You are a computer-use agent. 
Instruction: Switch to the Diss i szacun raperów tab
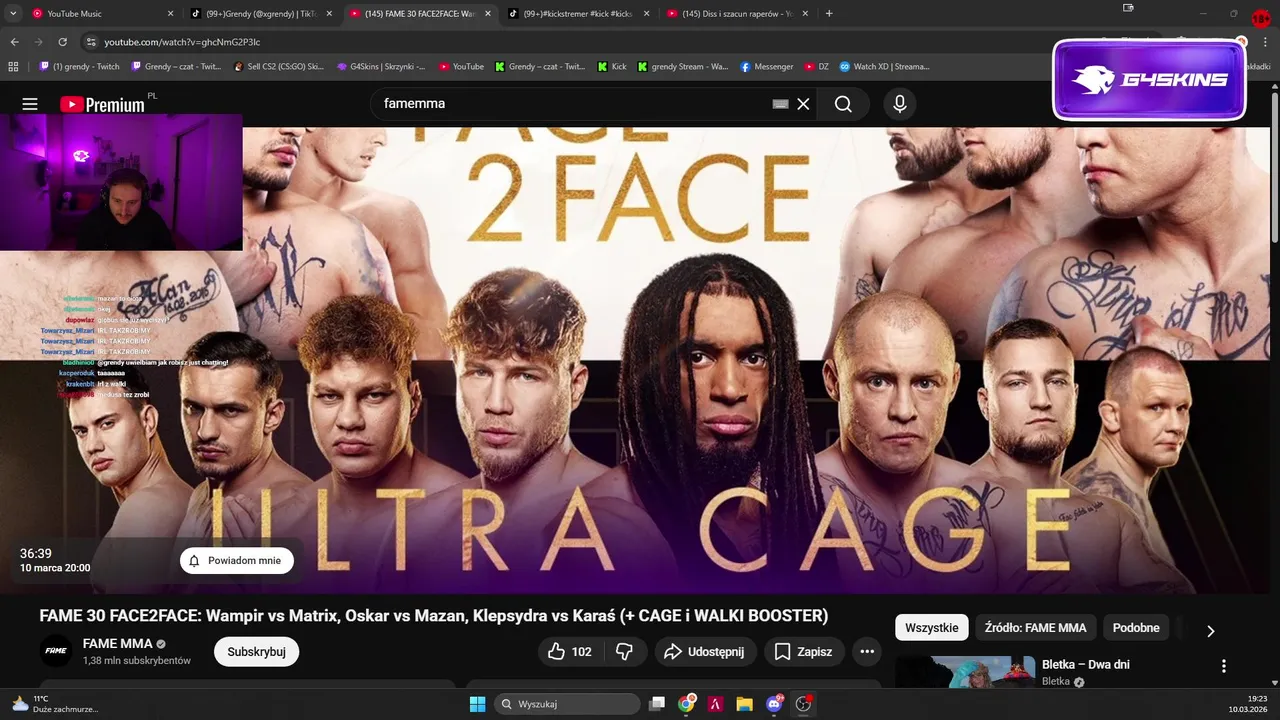click(x=736, y=14)
